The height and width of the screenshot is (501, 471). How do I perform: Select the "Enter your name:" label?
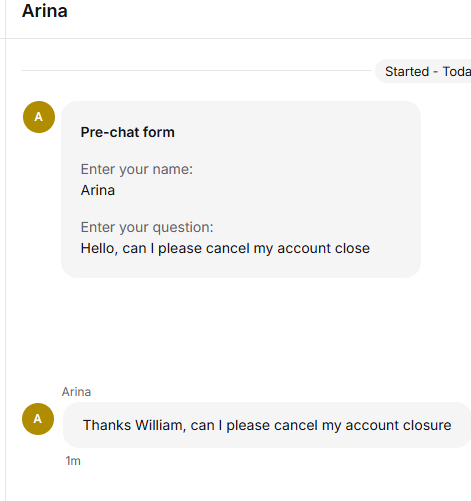point(137,169)
